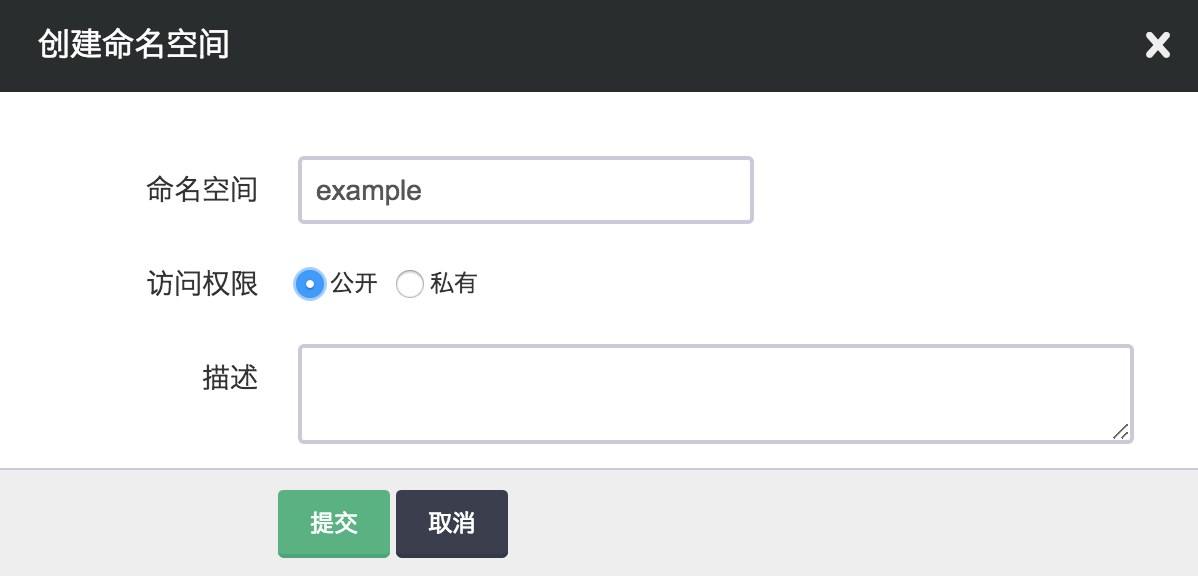The width and height of the screenshot is (1198, 576).
Task: Focus the 描述 text area
Action: 715,394
